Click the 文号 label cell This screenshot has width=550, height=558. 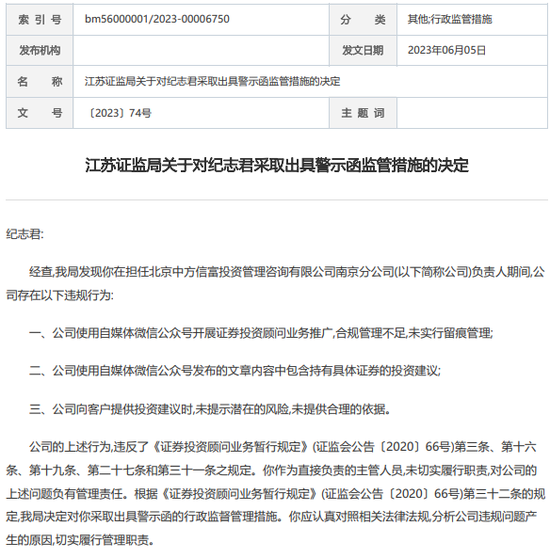point(39,113)
